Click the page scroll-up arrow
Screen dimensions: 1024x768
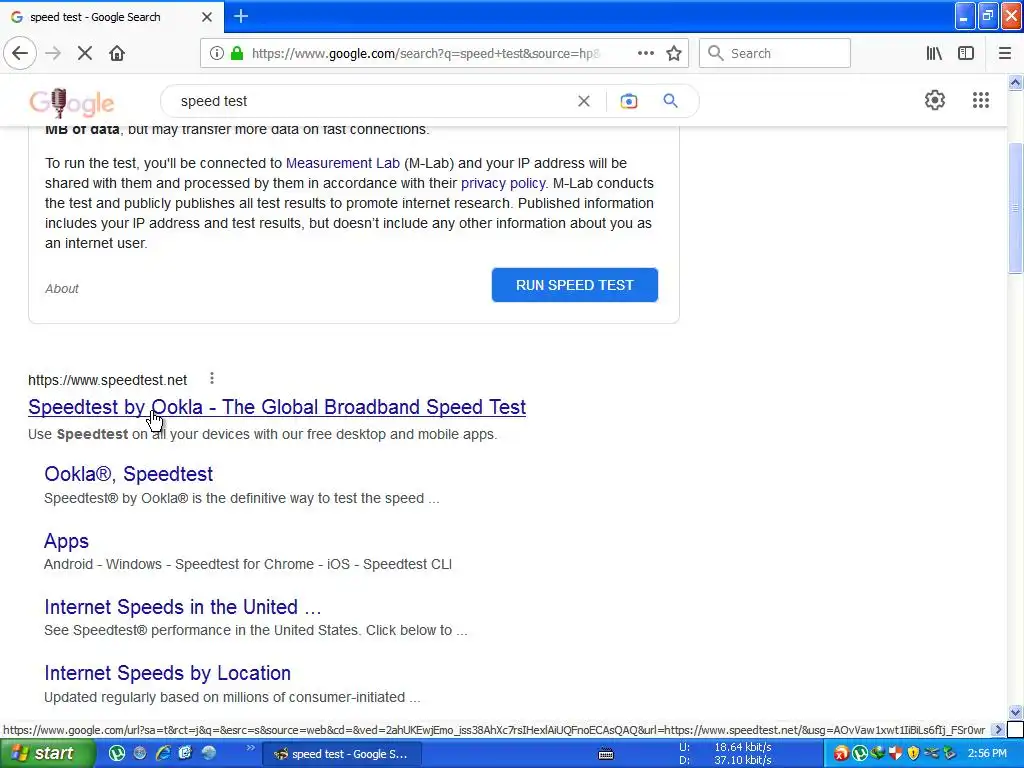(x=1015, y=82)
